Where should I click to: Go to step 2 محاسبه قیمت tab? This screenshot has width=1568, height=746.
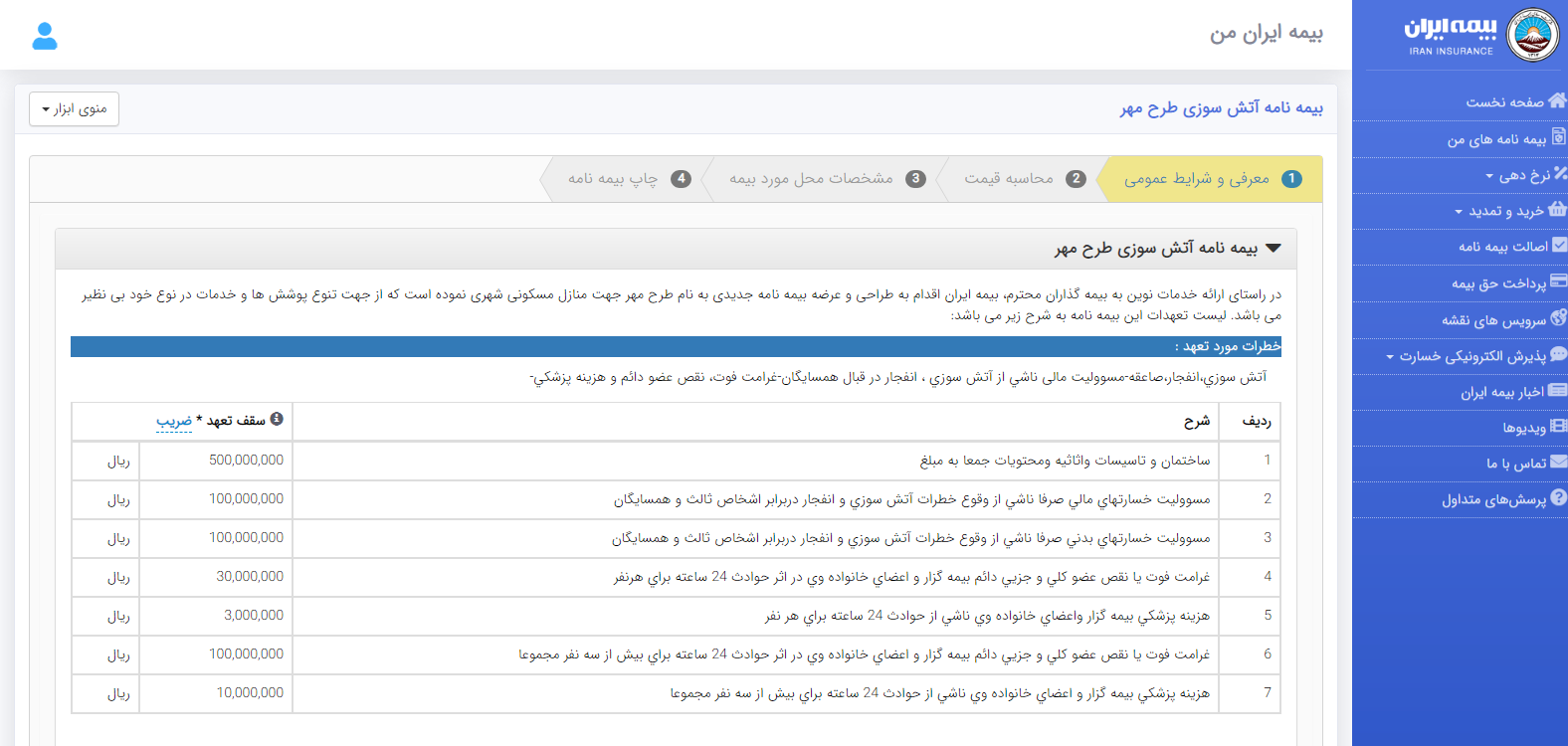point(1023,179)
